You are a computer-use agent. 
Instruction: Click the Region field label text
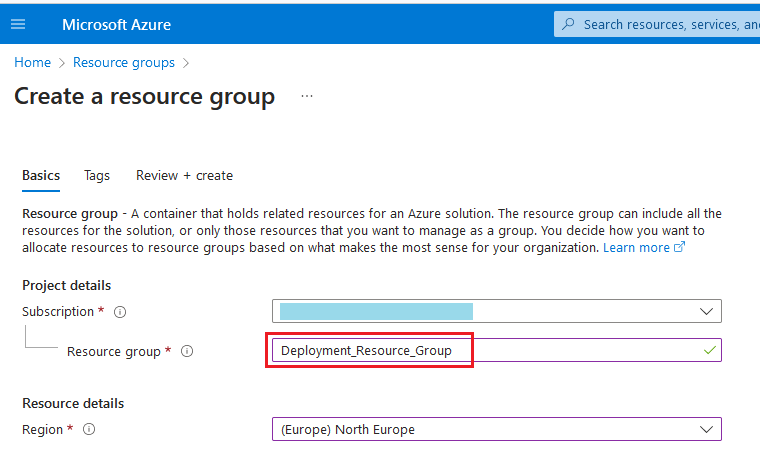click(43, 429)
